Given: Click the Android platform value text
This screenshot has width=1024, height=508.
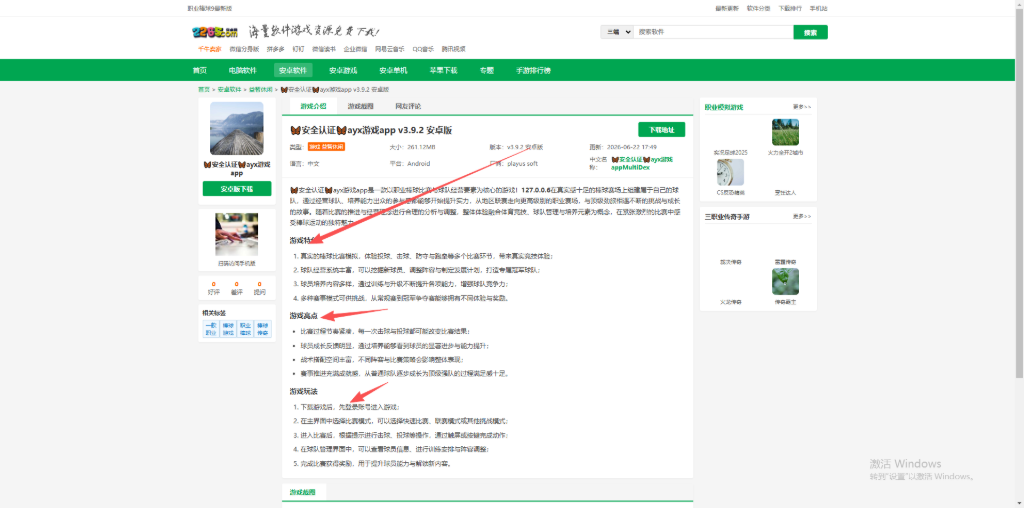Looking at the screenshot, I should [x=419, y=164].
